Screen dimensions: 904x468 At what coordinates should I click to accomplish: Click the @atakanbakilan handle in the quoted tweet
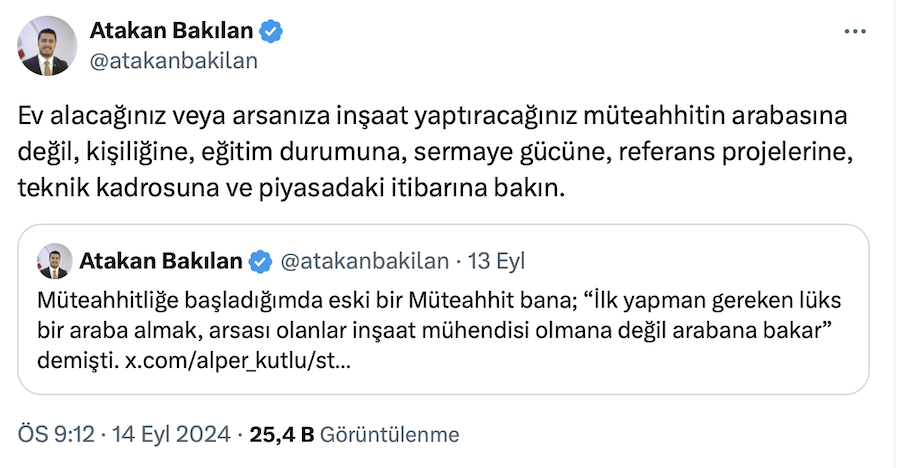tap(362, 262)
